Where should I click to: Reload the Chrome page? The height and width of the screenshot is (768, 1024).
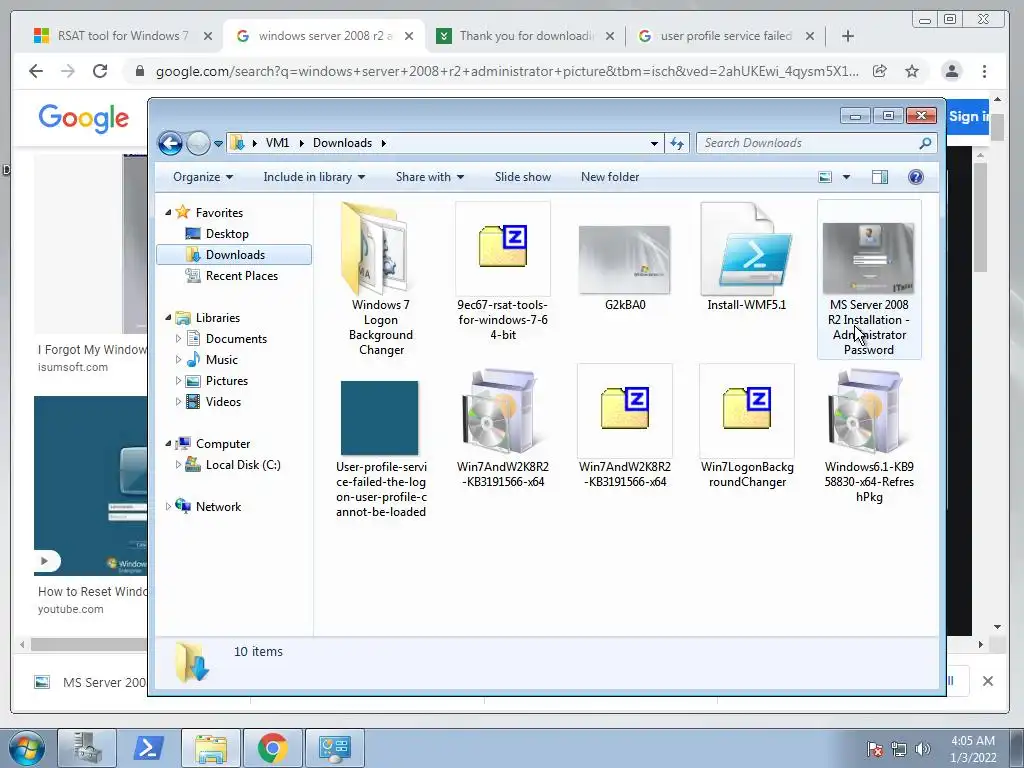[99, 71]
